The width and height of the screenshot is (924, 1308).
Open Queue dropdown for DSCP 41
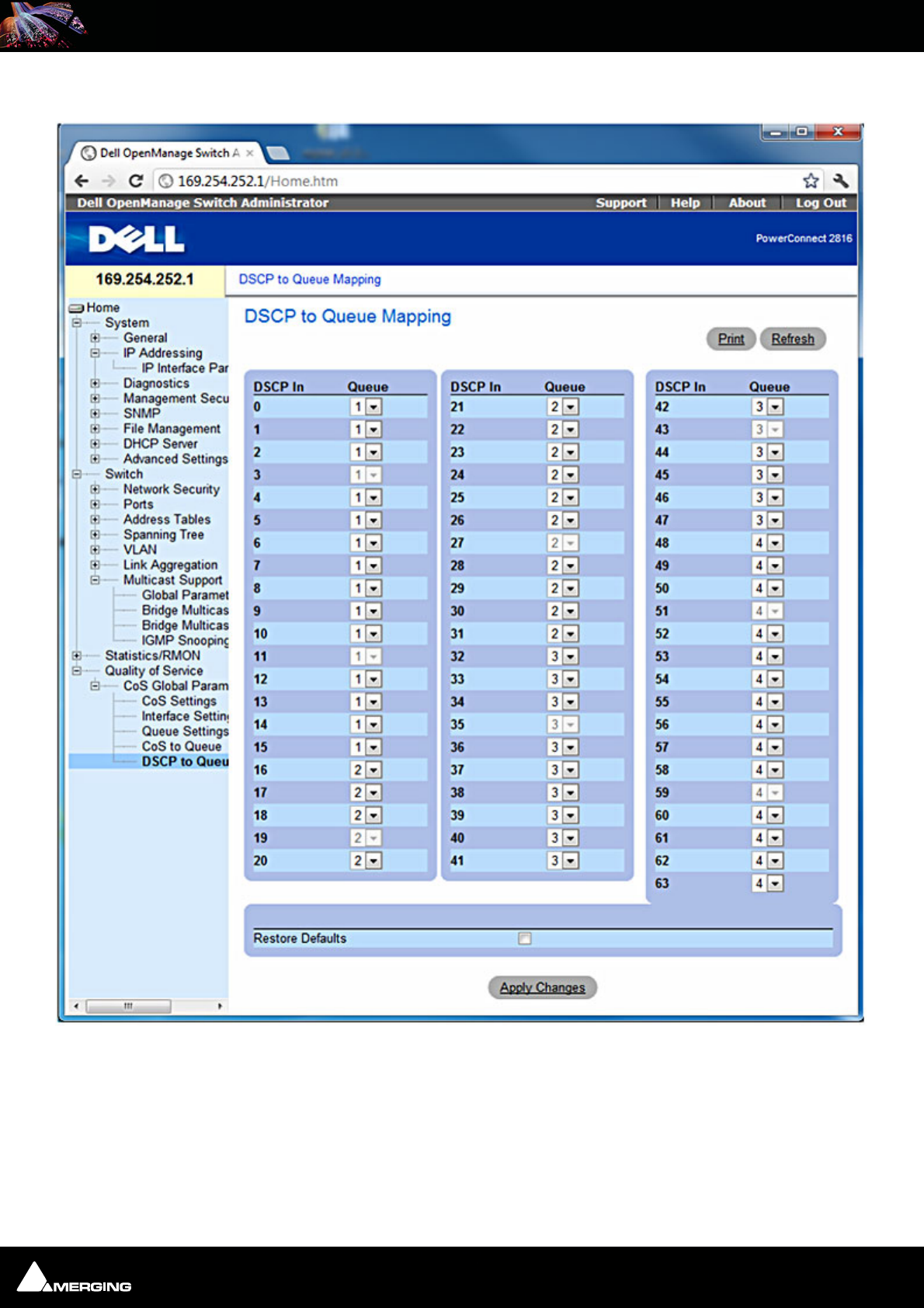[563, 861]
